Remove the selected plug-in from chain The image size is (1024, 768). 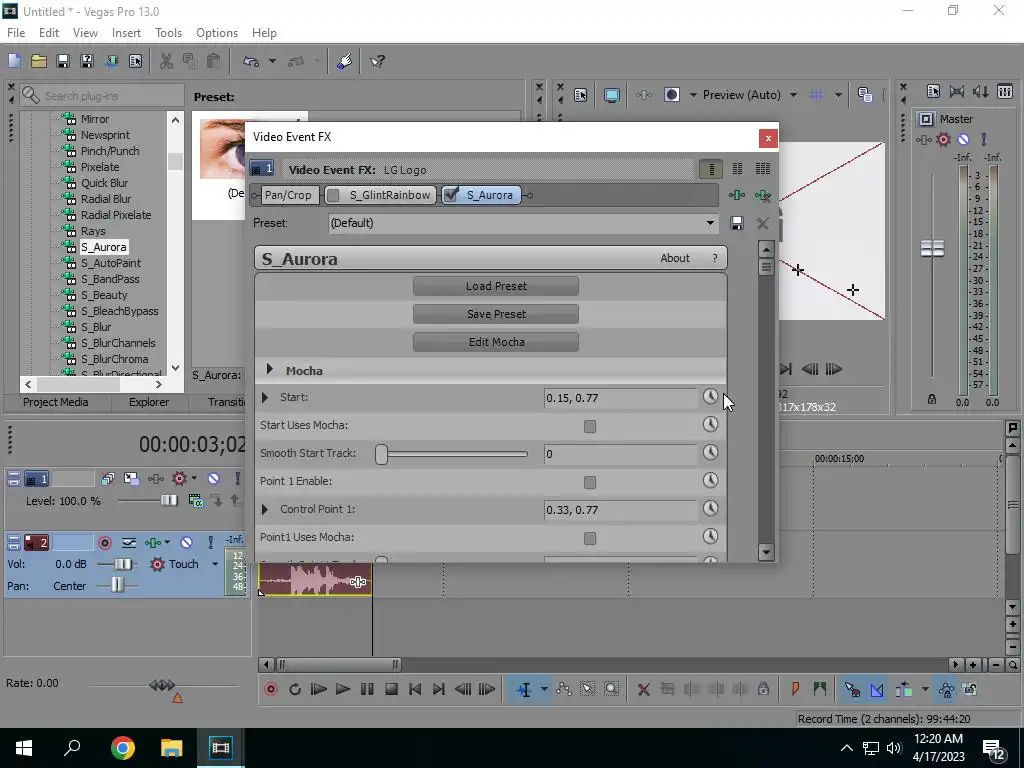762,195
